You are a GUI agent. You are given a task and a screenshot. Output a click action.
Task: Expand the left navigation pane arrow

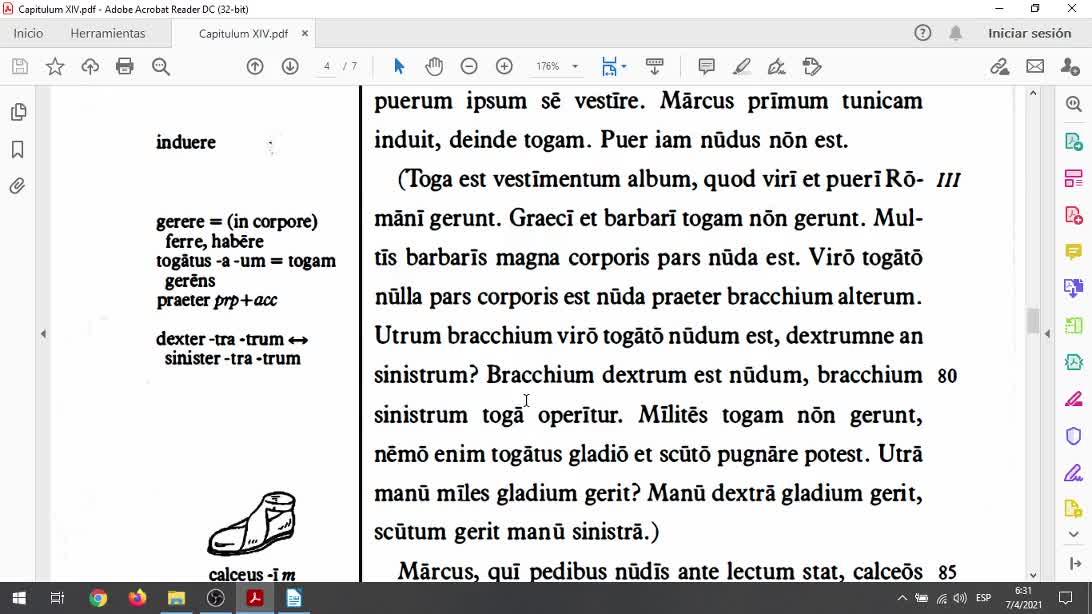coord(43,334)
